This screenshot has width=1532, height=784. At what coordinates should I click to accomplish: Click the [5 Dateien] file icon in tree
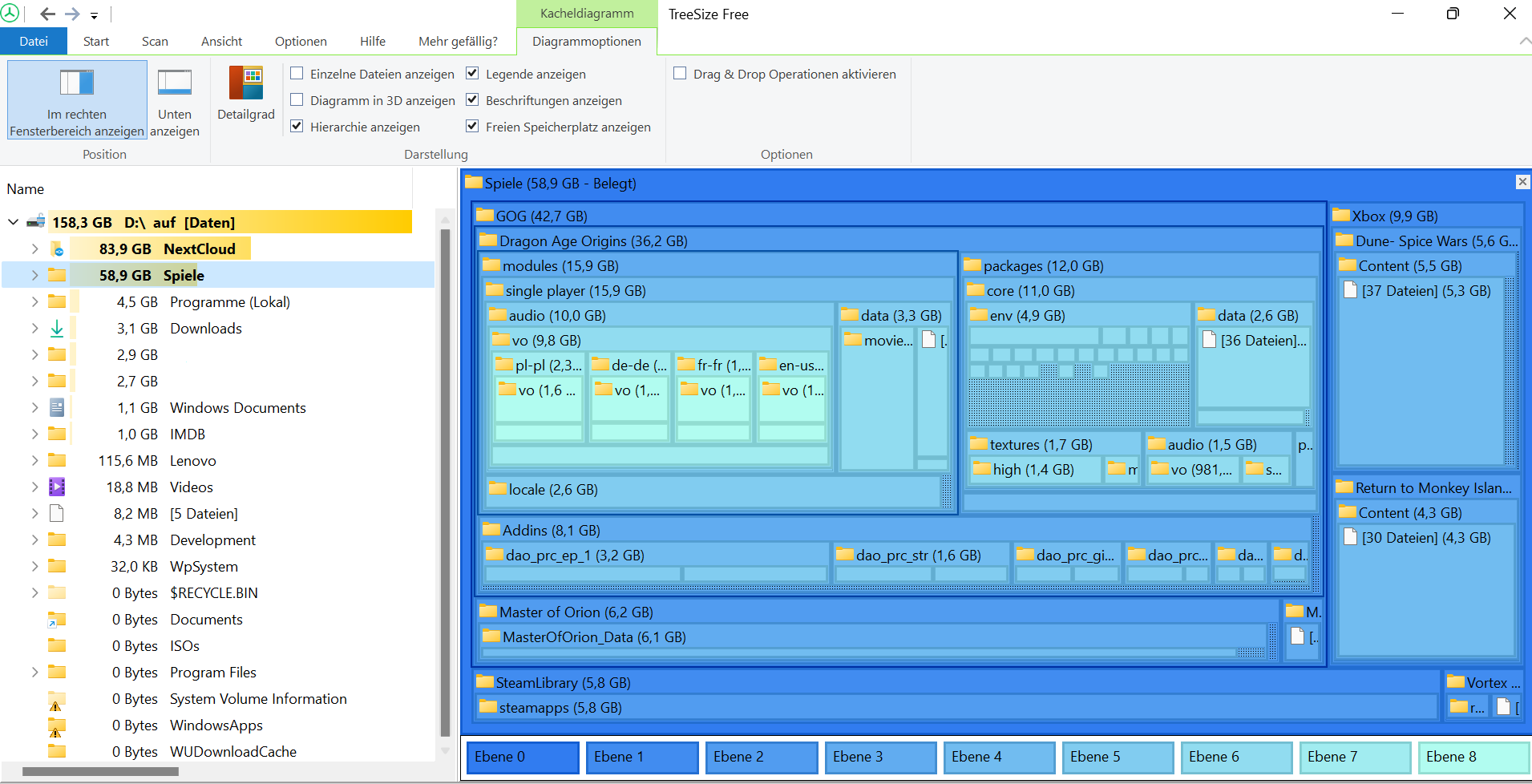coord(57,513)
